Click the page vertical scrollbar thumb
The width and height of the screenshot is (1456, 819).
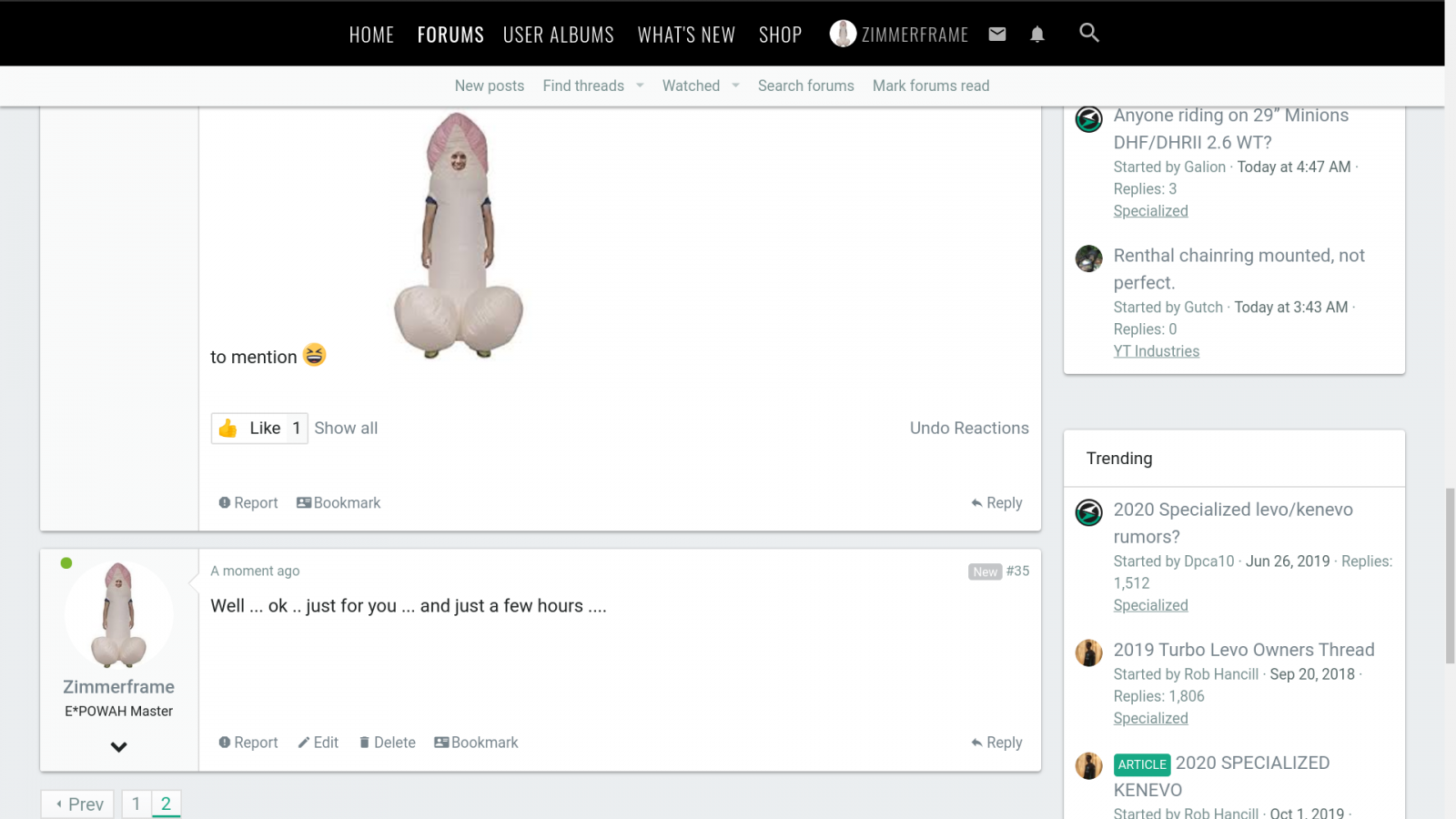tap(1450, 576)
